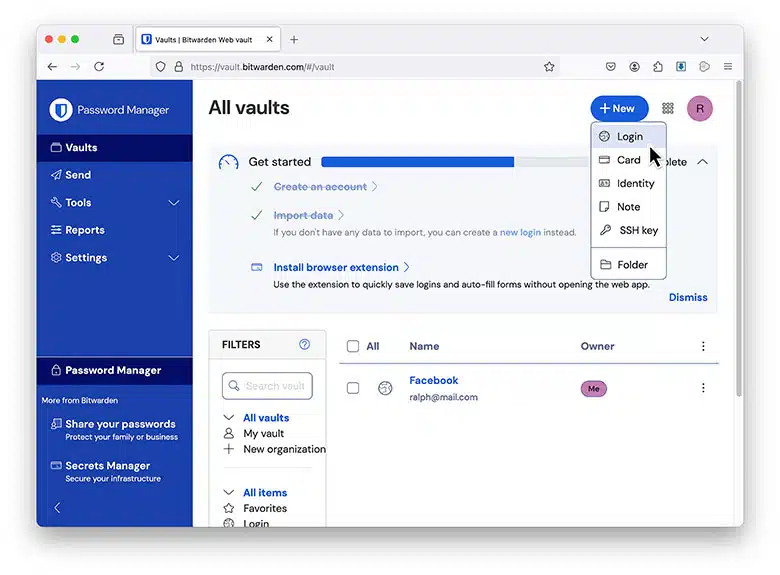The image size is (780, 575).
Task: Open the table header three-dot options
Action: (703, 346)
